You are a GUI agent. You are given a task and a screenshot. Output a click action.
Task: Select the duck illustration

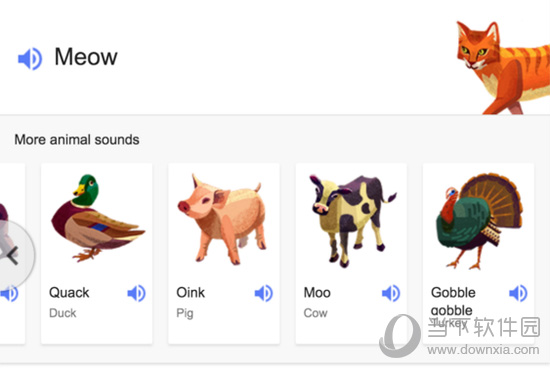pos(98,218)
